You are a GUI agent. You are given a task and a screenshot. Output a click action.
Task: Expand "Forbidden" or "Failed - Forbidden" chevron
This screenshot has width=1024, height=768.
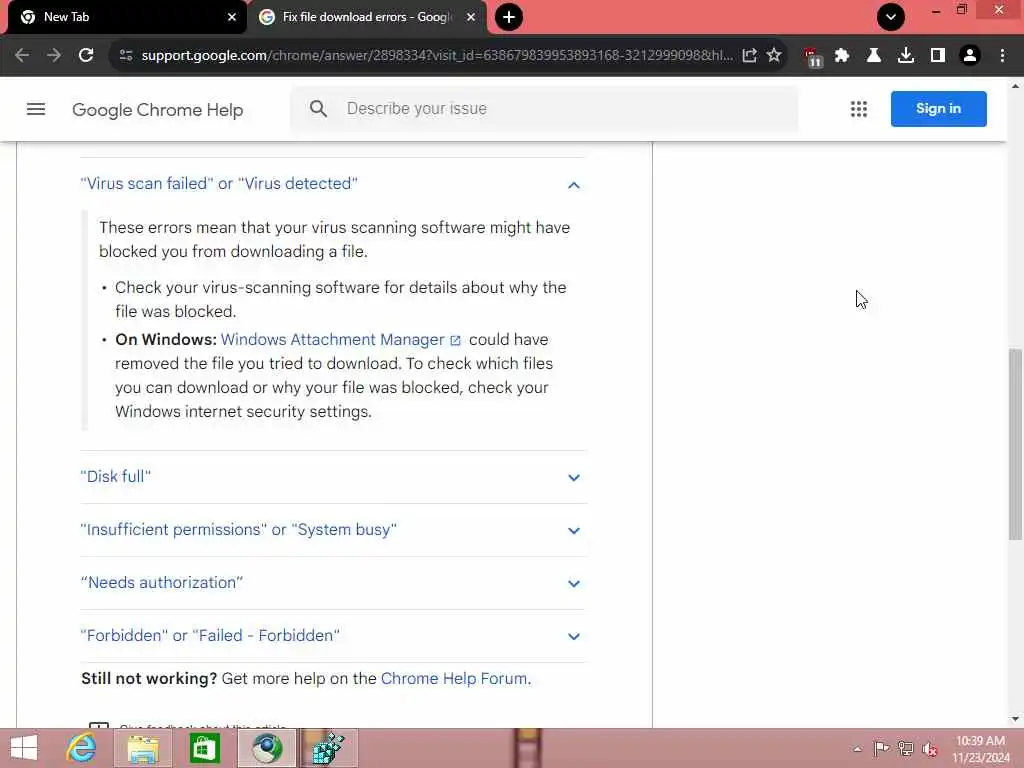point(573,637)
